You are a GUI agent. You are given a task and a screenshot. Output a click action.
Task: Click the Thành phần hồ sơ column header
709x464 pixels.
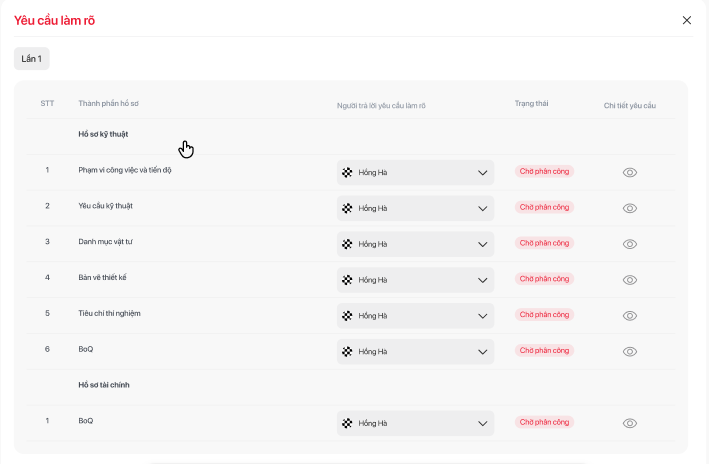[x=108, y=104]
